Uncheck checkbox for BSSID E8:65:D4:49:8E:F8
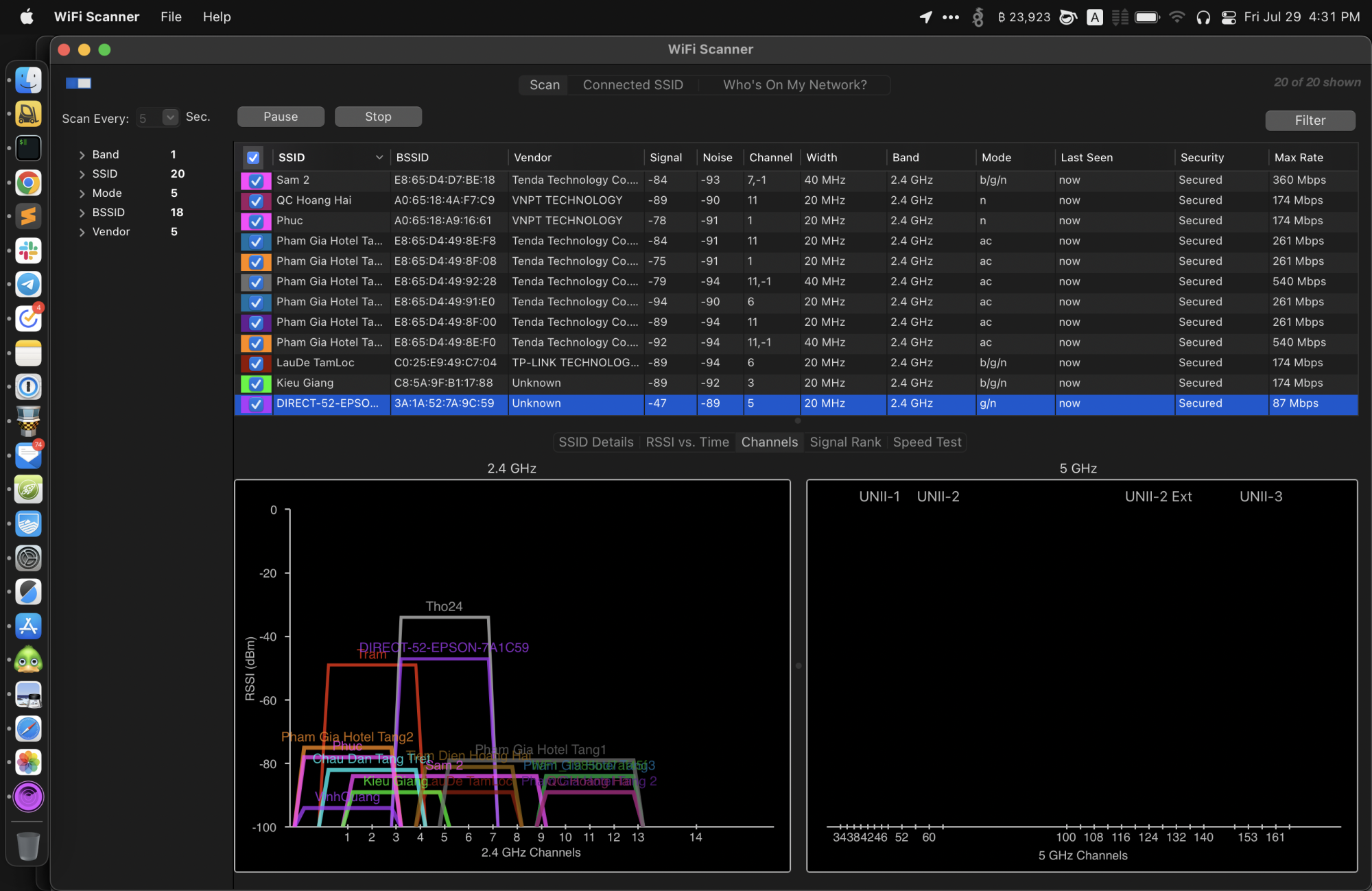The height and width of the screenshot is (891, 1372). [x=257, y=241]
